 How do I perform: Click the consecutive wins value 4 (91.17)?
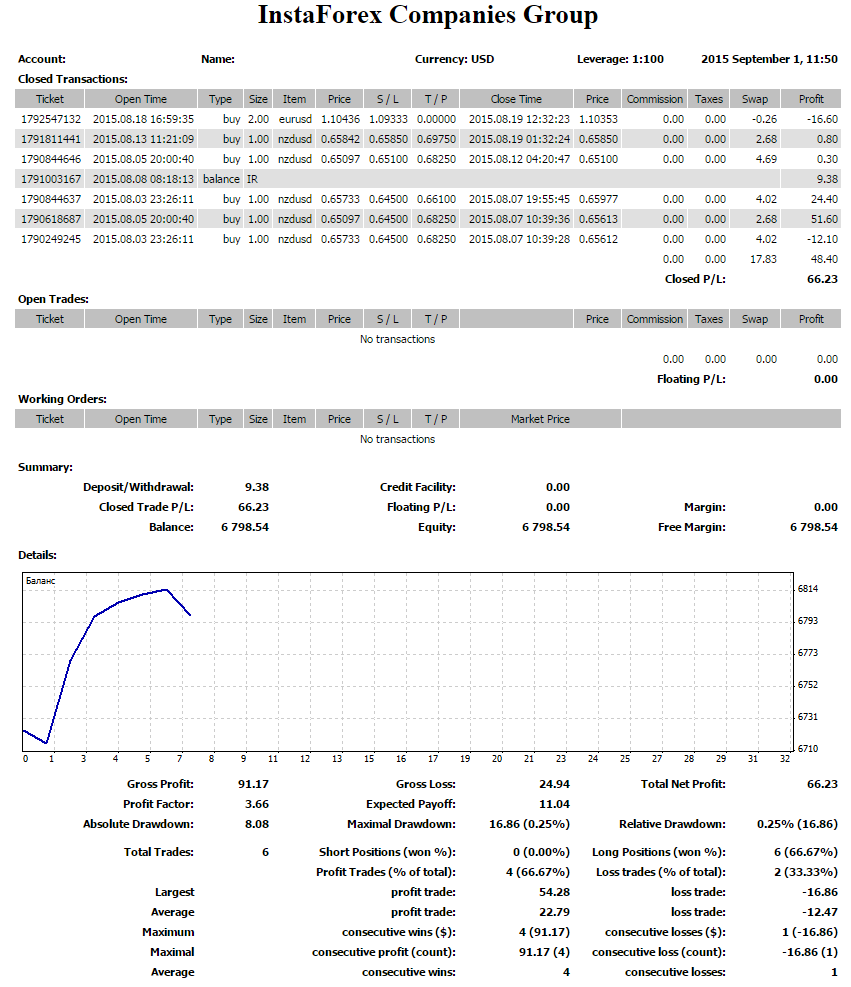pyautogui.click(x=544, y=933)
